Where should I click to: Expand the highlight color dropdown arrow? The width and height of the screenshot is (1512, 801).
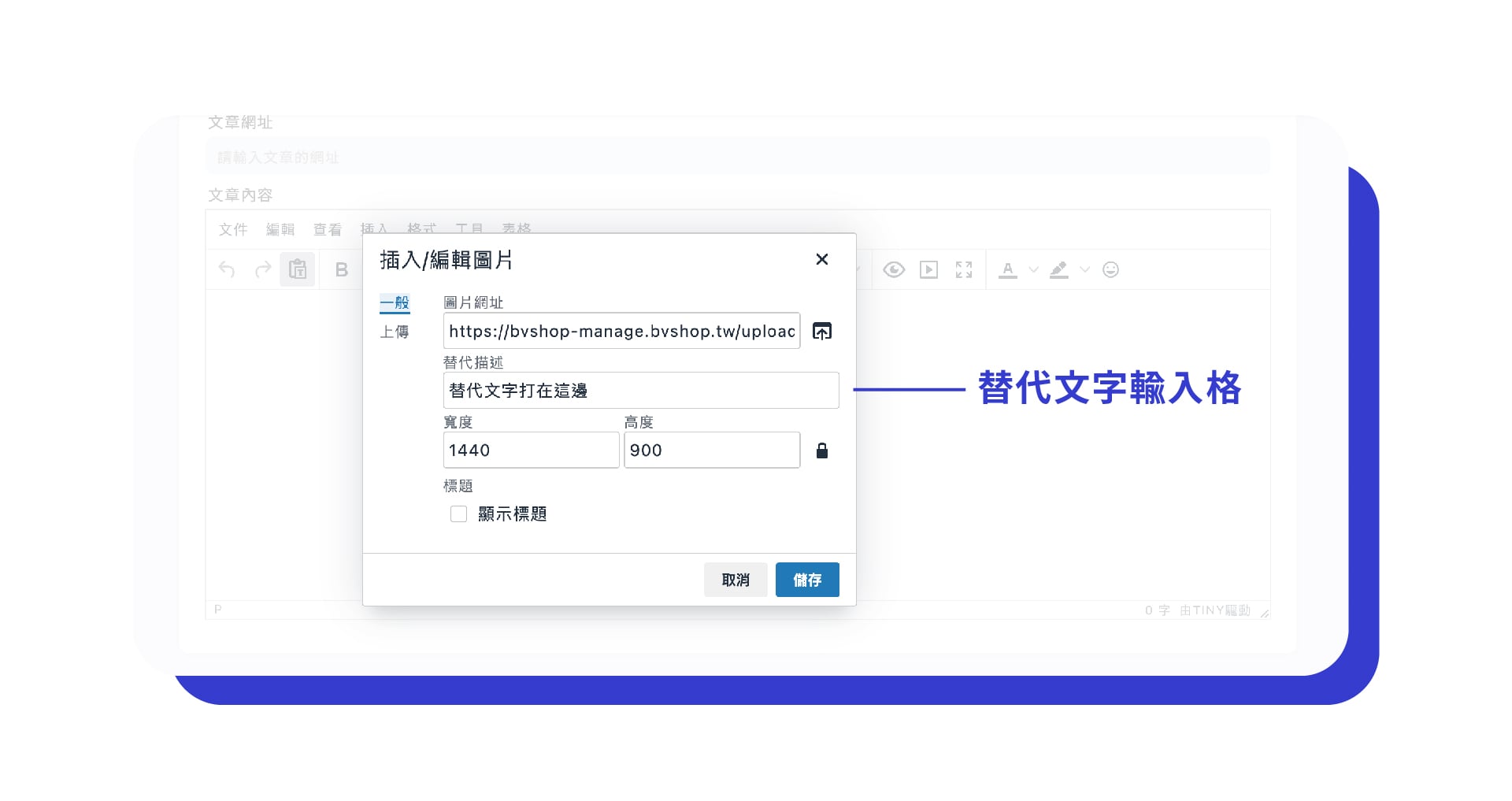[1085, 270]
